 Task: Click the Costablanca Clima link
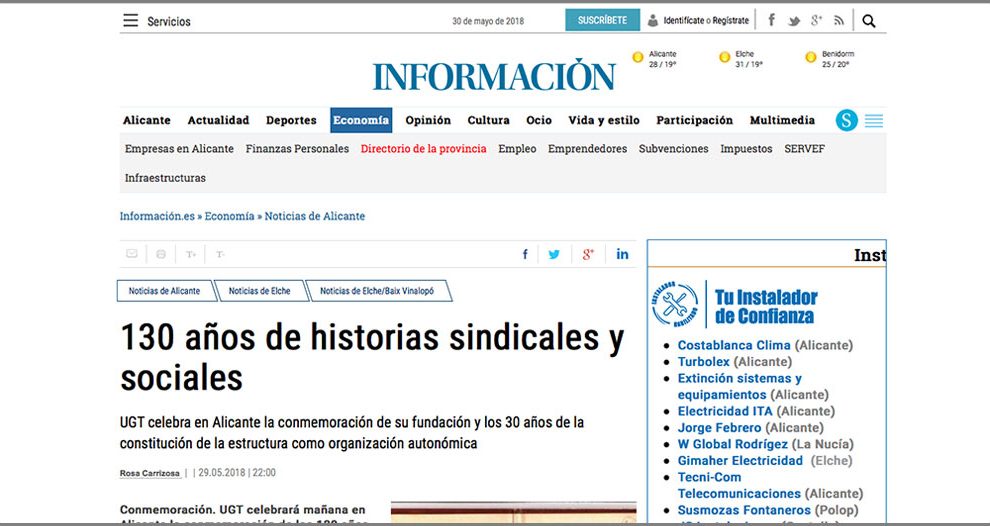[734, 345]
